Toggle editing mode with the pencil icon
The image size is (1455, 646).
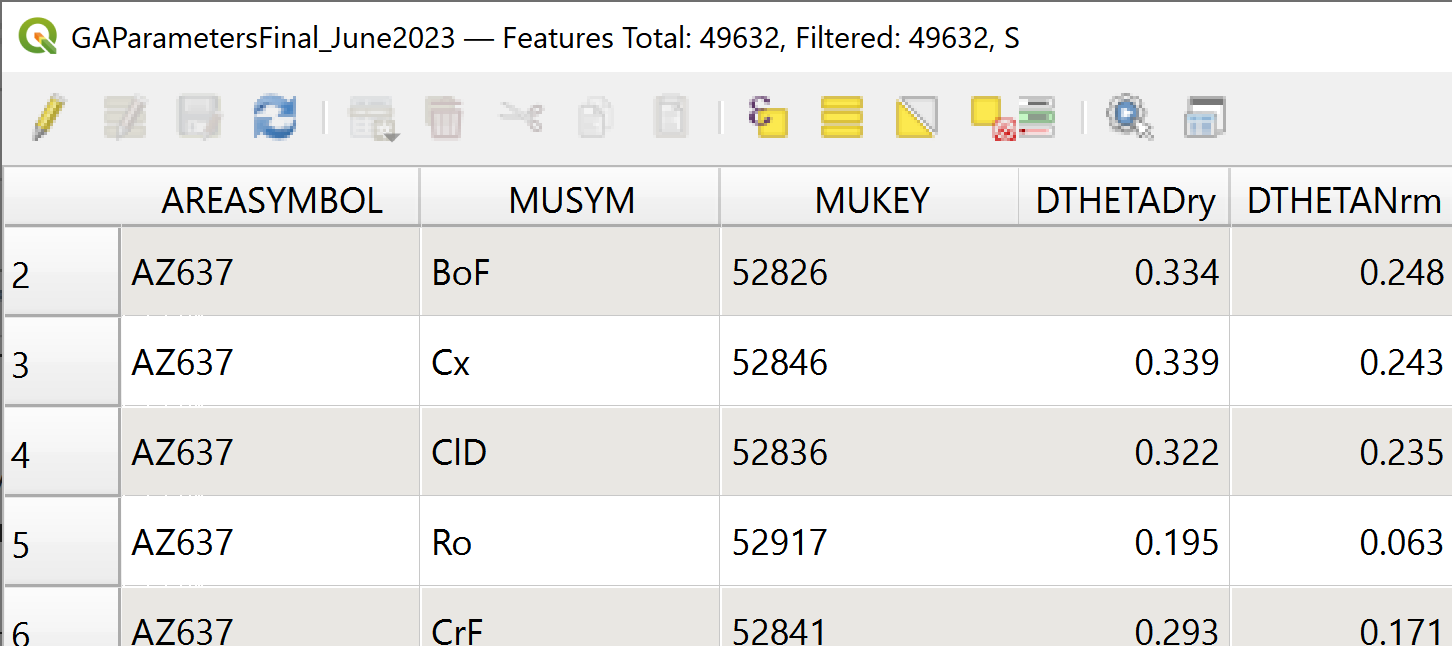coord(49,118)
